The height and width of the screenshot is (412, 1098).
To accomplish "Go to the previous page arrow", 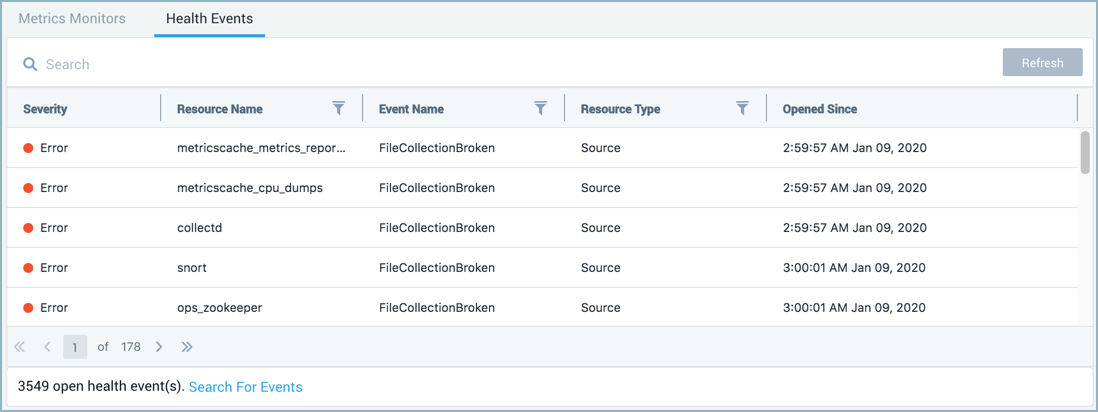I will (47, 347).
